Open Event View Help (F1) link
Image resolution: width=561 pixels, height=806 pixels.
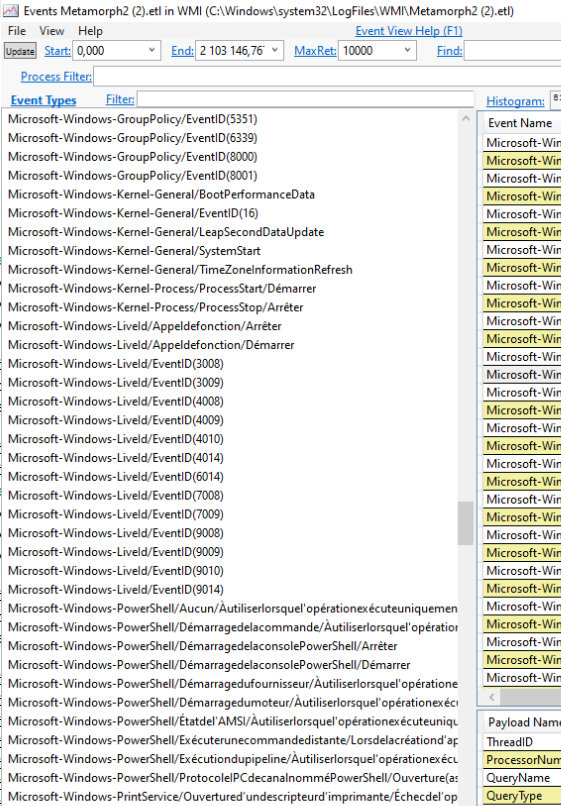point(409,31)
